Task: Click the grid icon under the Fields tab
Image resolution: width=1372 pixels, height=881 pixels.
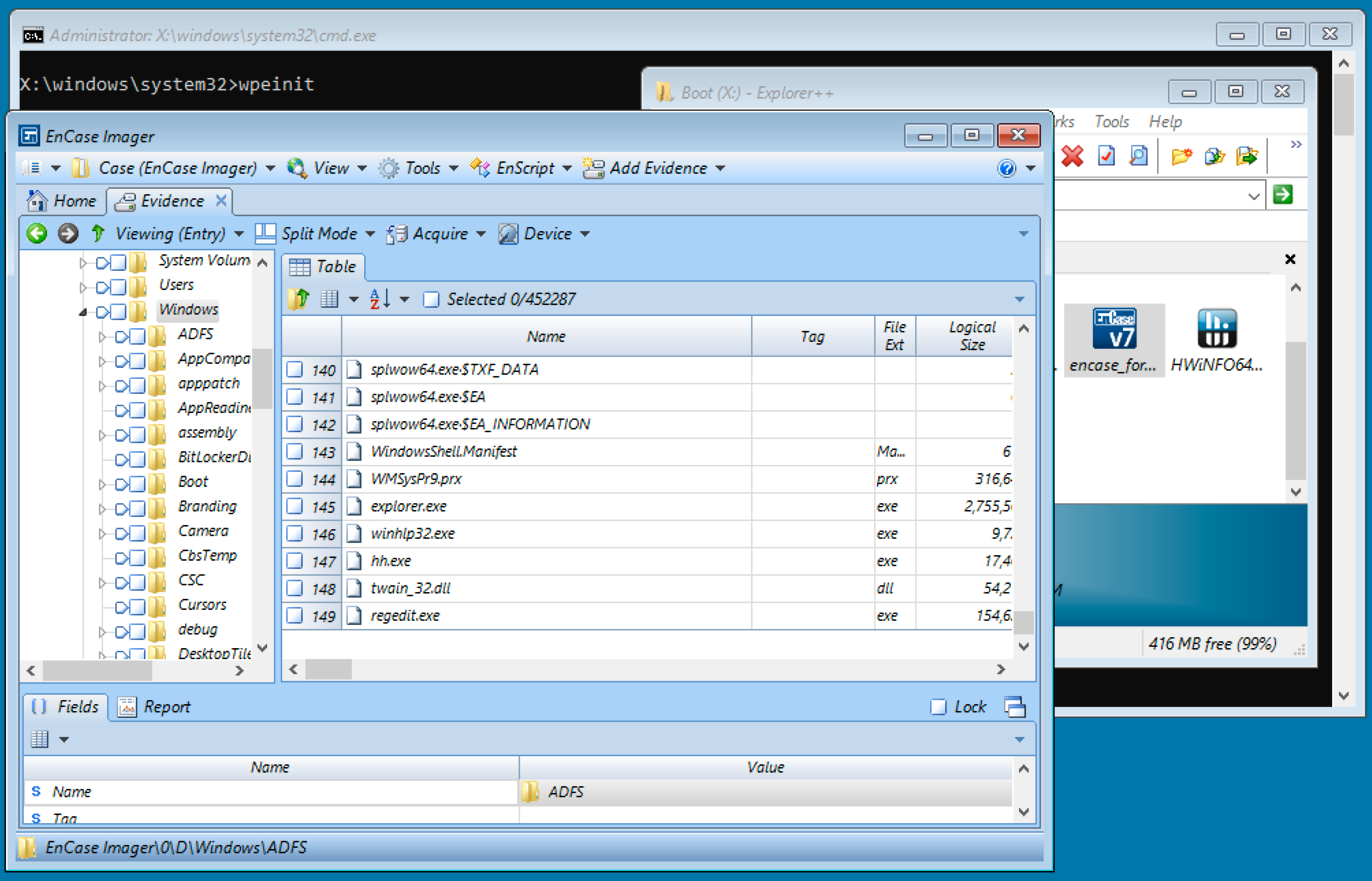Action: pos(40,739)
